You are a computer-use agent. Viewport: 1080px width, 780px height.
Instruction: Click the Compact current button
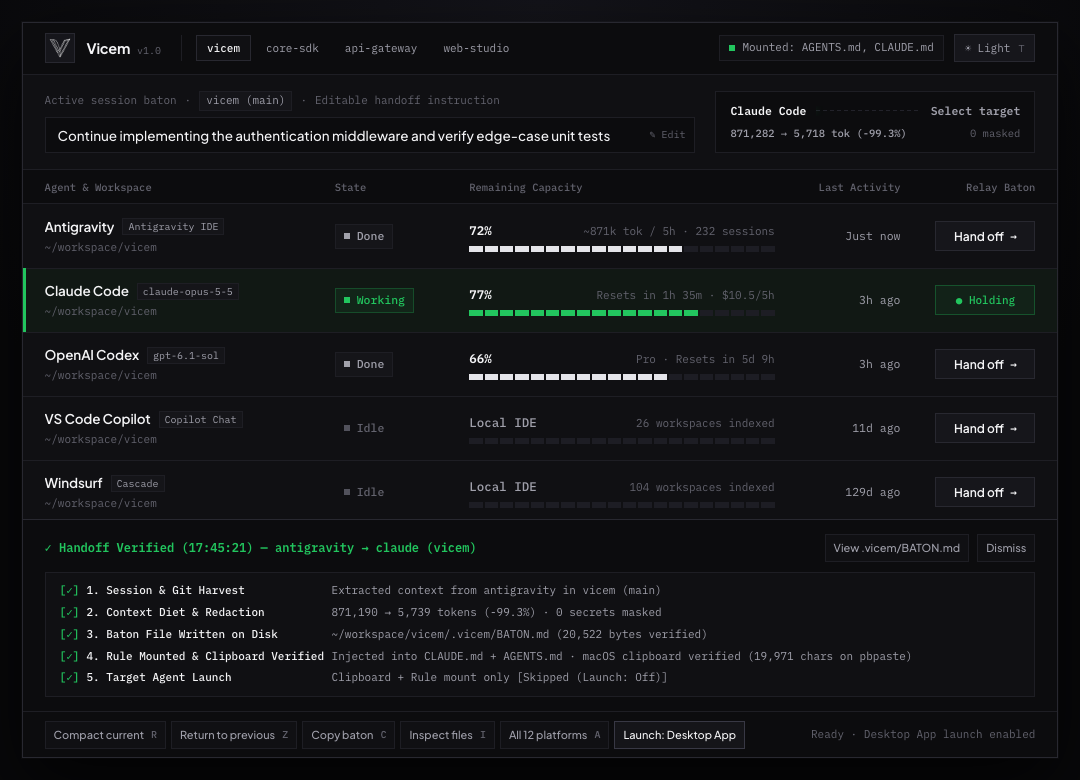tap(105, 735)
